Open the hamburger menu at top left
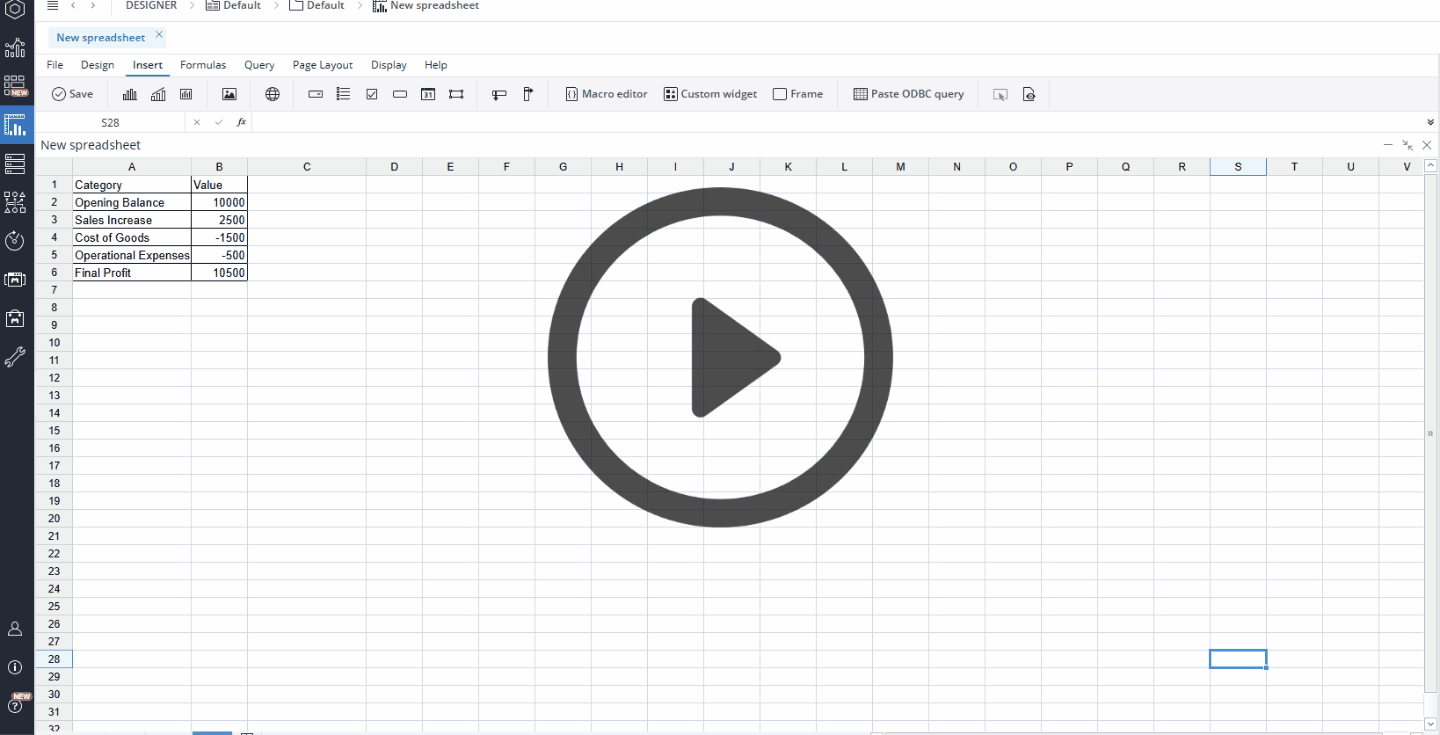 tap(54, 6)
